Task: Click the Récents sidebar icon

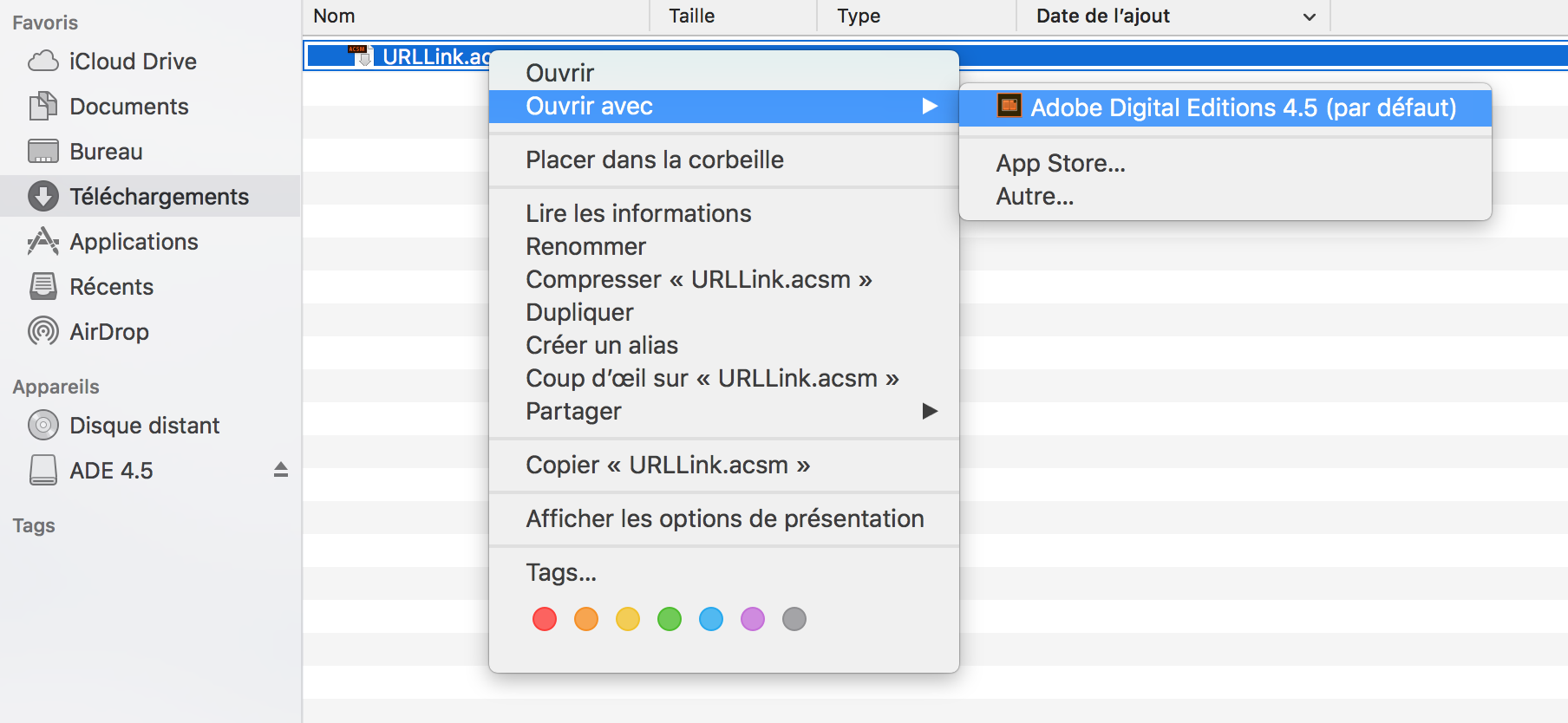Action: [x=43, y=287]
